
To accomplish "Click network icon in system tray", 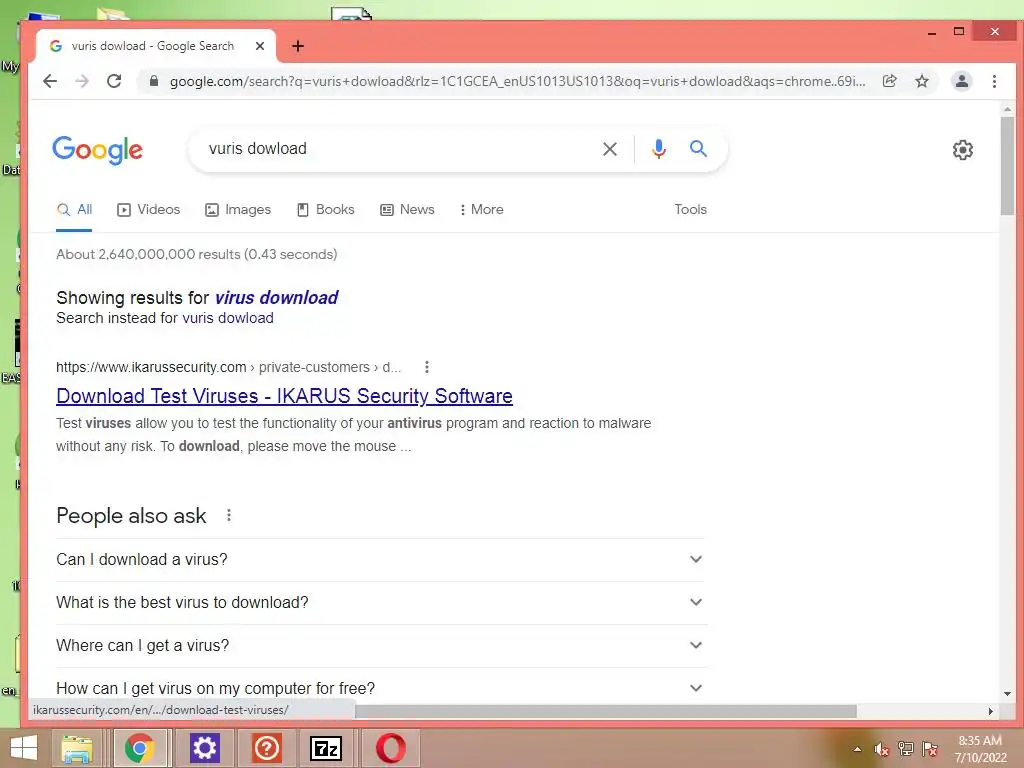I will [x=906, y=749].
